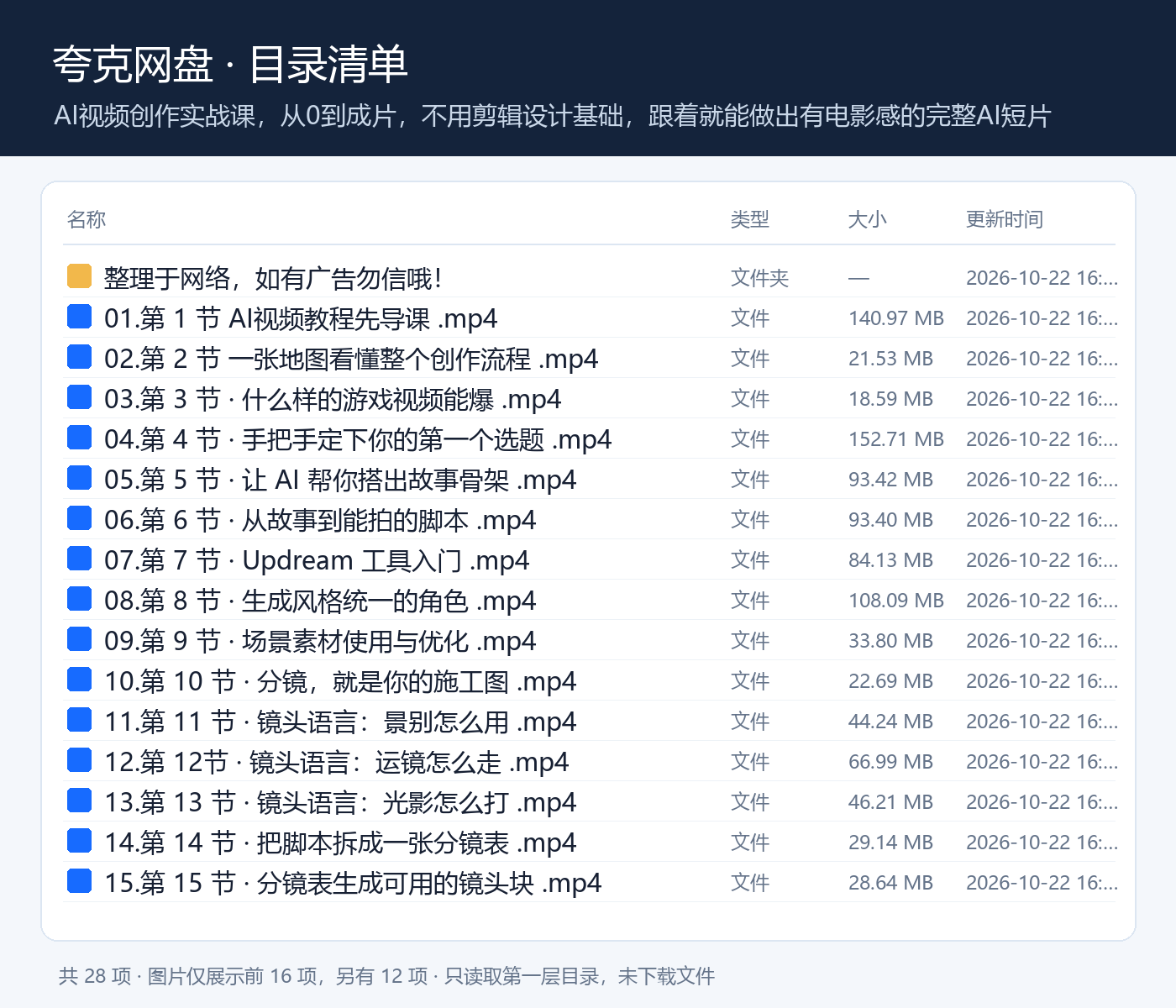Click the yellow folder icon for 整理于网络
The height and width of the screenshot is (1008, 1176).
79,276
